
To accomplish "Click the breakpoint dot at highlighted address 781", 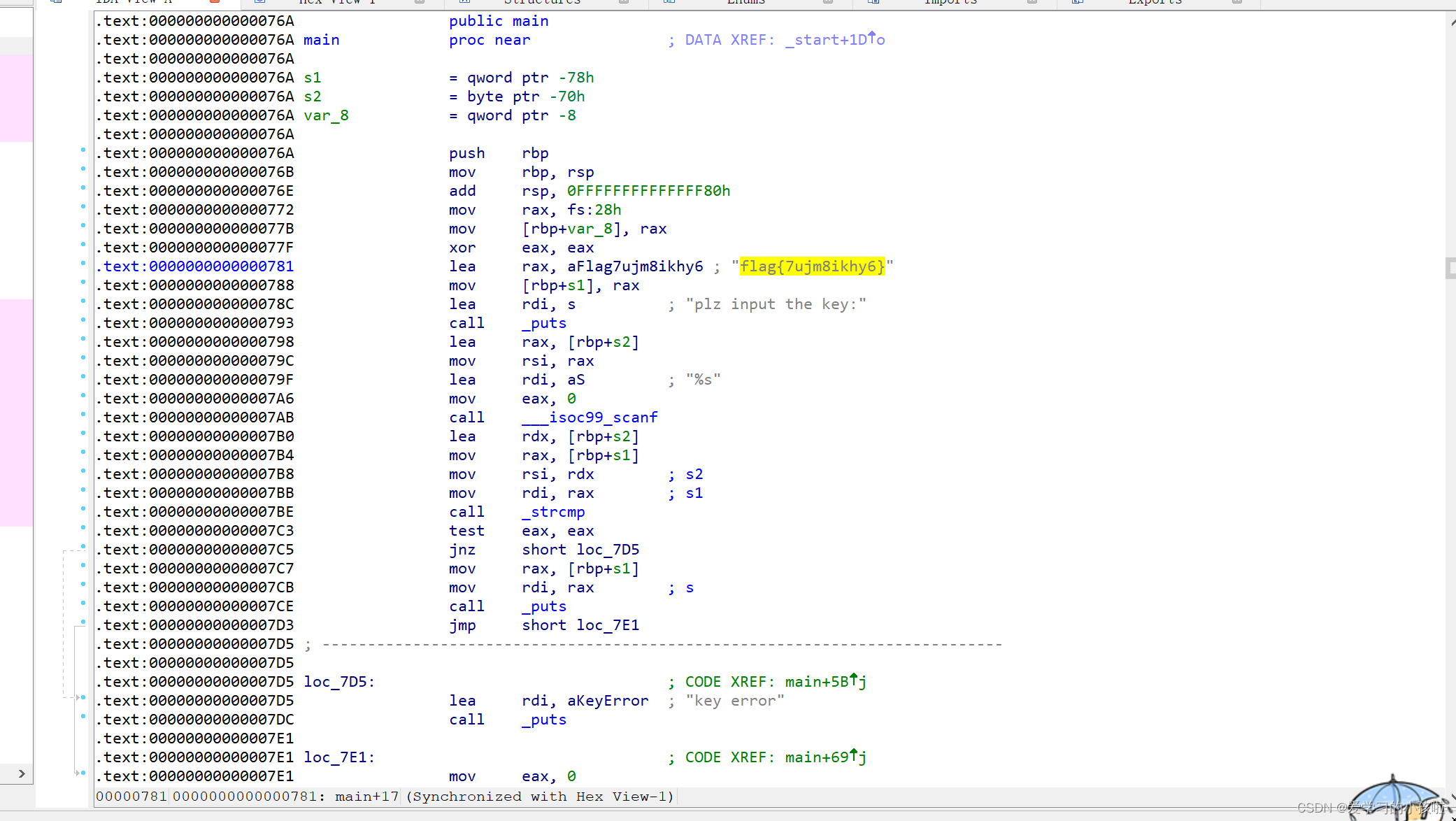I will click(x=83, y=264).
